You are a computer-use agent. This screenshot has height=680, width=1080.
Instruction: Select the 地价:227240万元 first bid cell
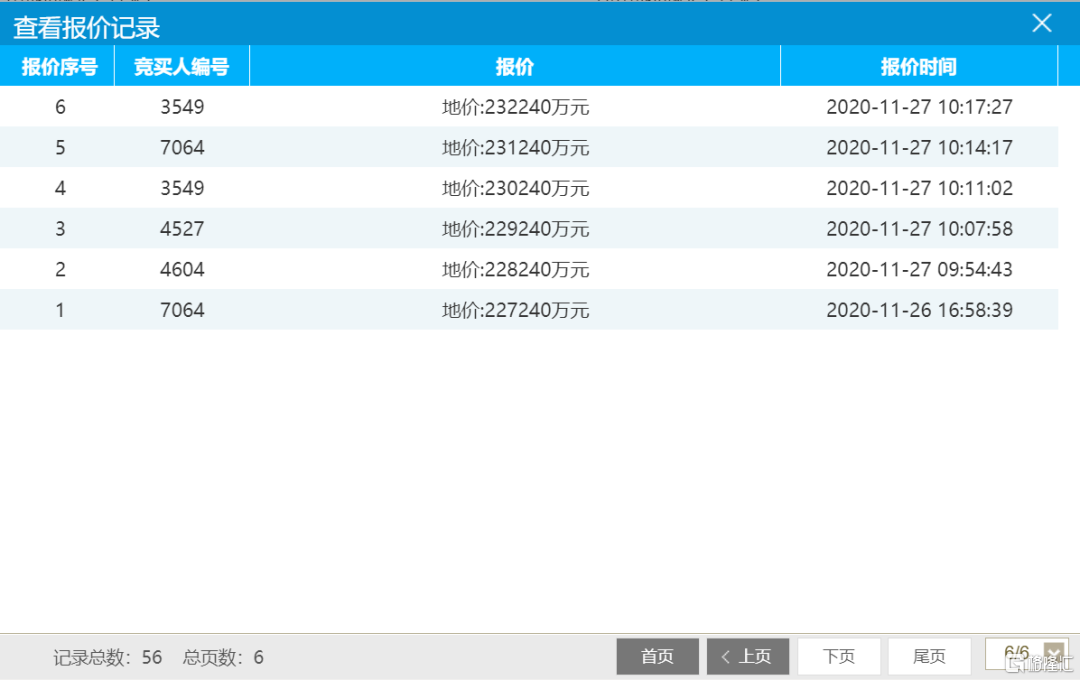pyautogui.click(x=515, y=310)
